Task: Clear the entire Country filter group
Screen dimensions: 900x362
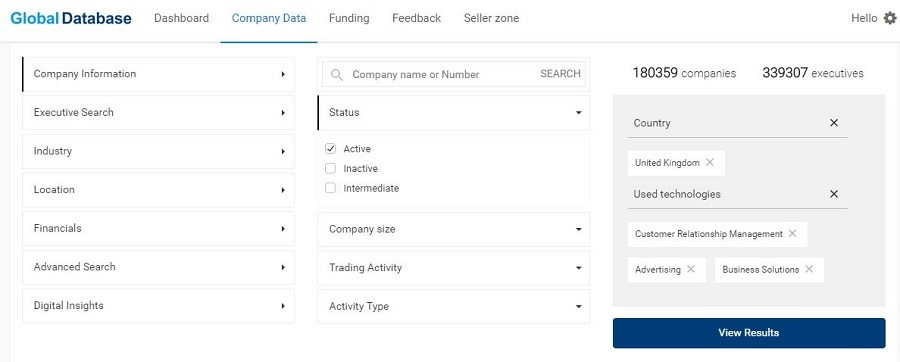Action: 834,123
